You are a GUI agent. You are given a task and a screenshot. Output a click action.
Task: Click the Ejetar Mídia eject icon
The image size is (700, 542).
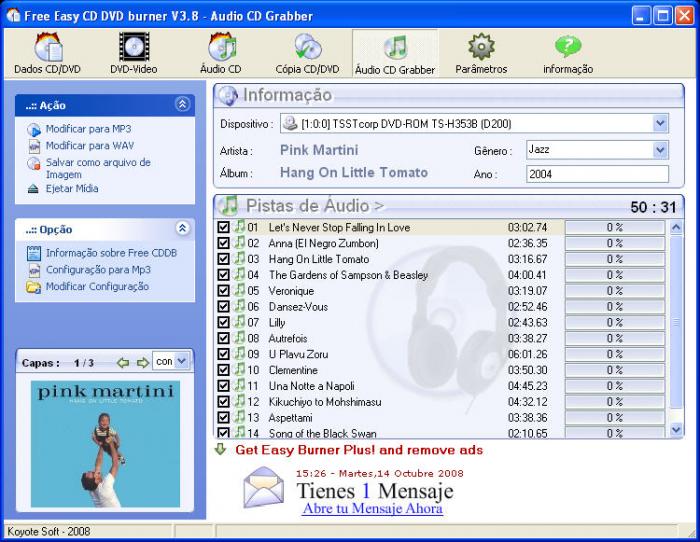33,189
